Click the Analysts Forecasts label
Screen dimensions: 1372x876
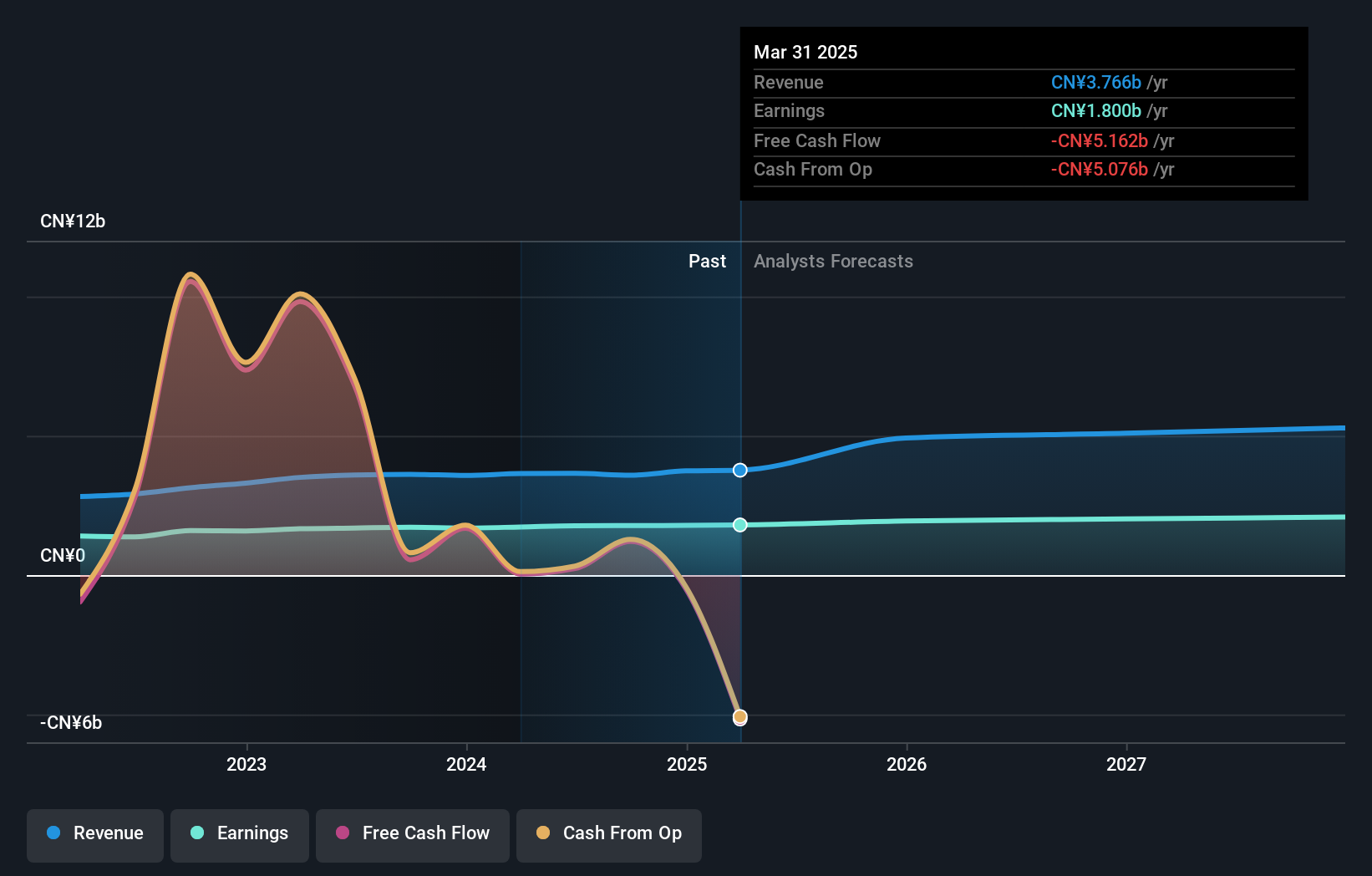[833, 262]
